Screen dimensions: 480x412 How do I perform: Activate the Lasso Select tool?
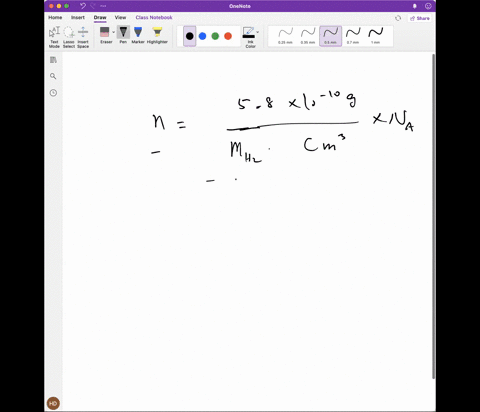(x=69, y=37)
